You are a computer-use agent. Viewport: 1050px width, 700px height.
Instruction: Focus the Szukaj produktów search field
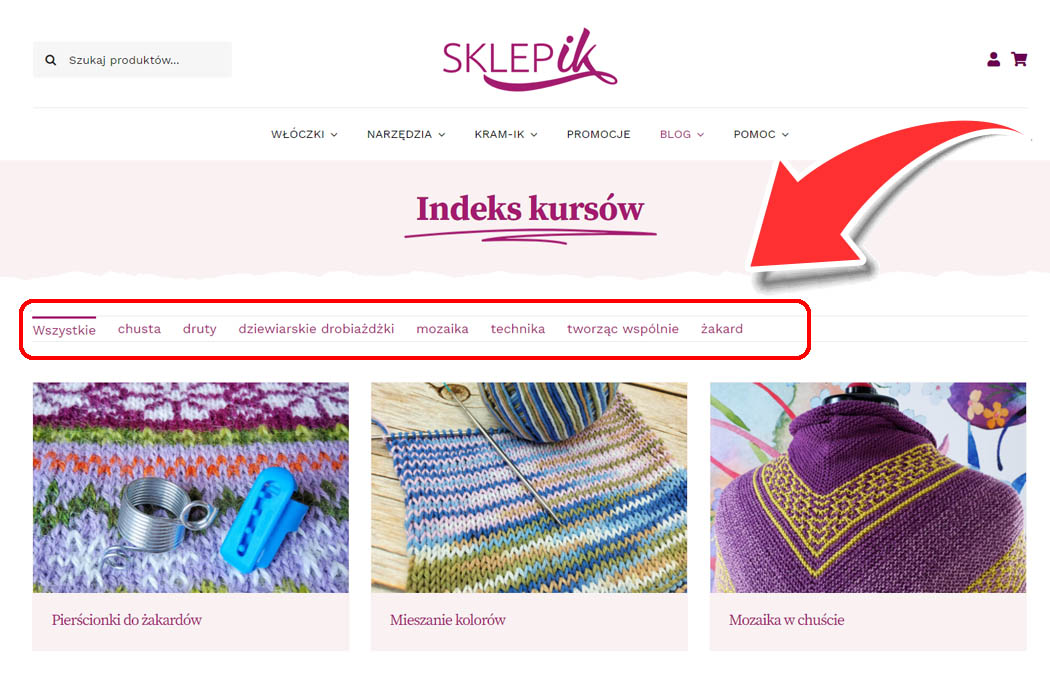(x=133, y=60)
